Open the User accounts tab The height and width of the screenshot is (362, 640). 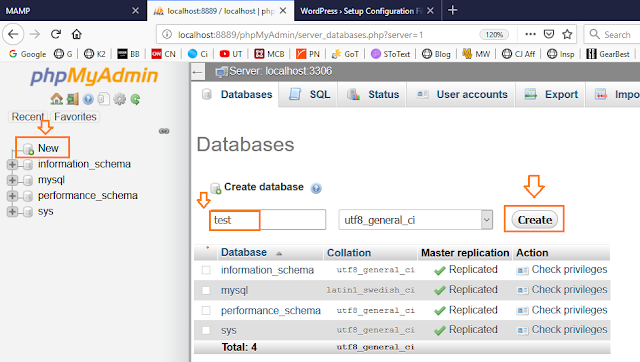(x=461, y=94)
